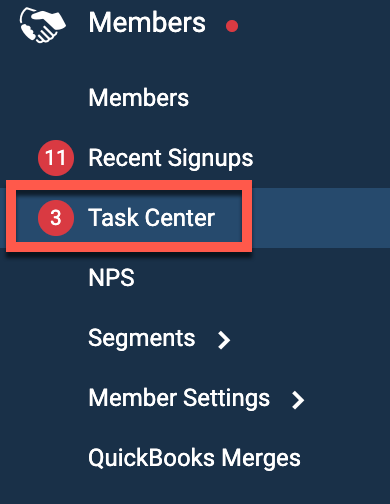Image resolution: width=390 pixels, height=504 pixels.
Task: Open the Members submenu item
Action: pos(138,98)
